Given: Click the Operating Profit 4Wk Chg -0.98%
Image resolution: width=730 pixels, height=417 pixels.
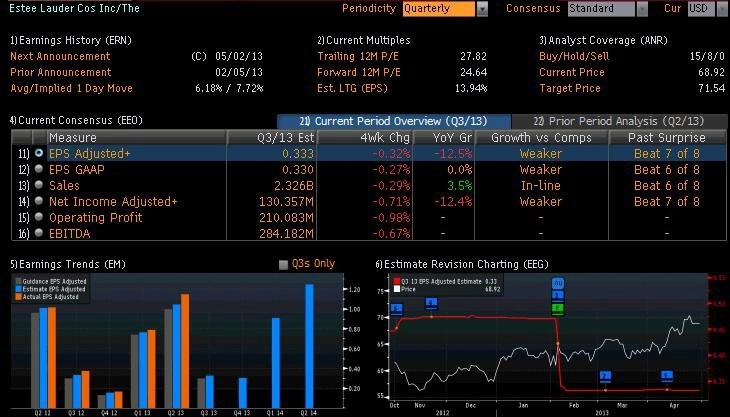Looking at the screenshot, I should click(x=391, y=217).
